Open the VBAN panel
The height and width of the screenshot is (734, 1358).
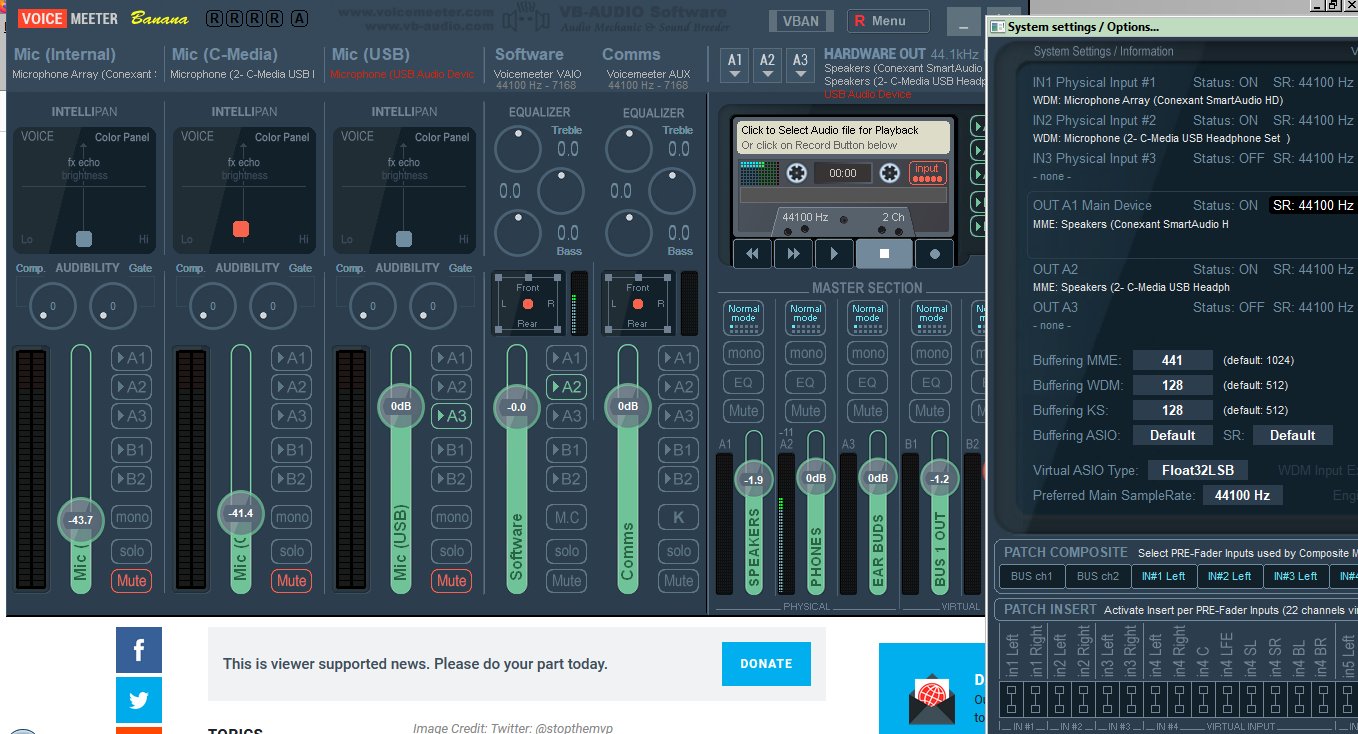(x=801, y=21)
